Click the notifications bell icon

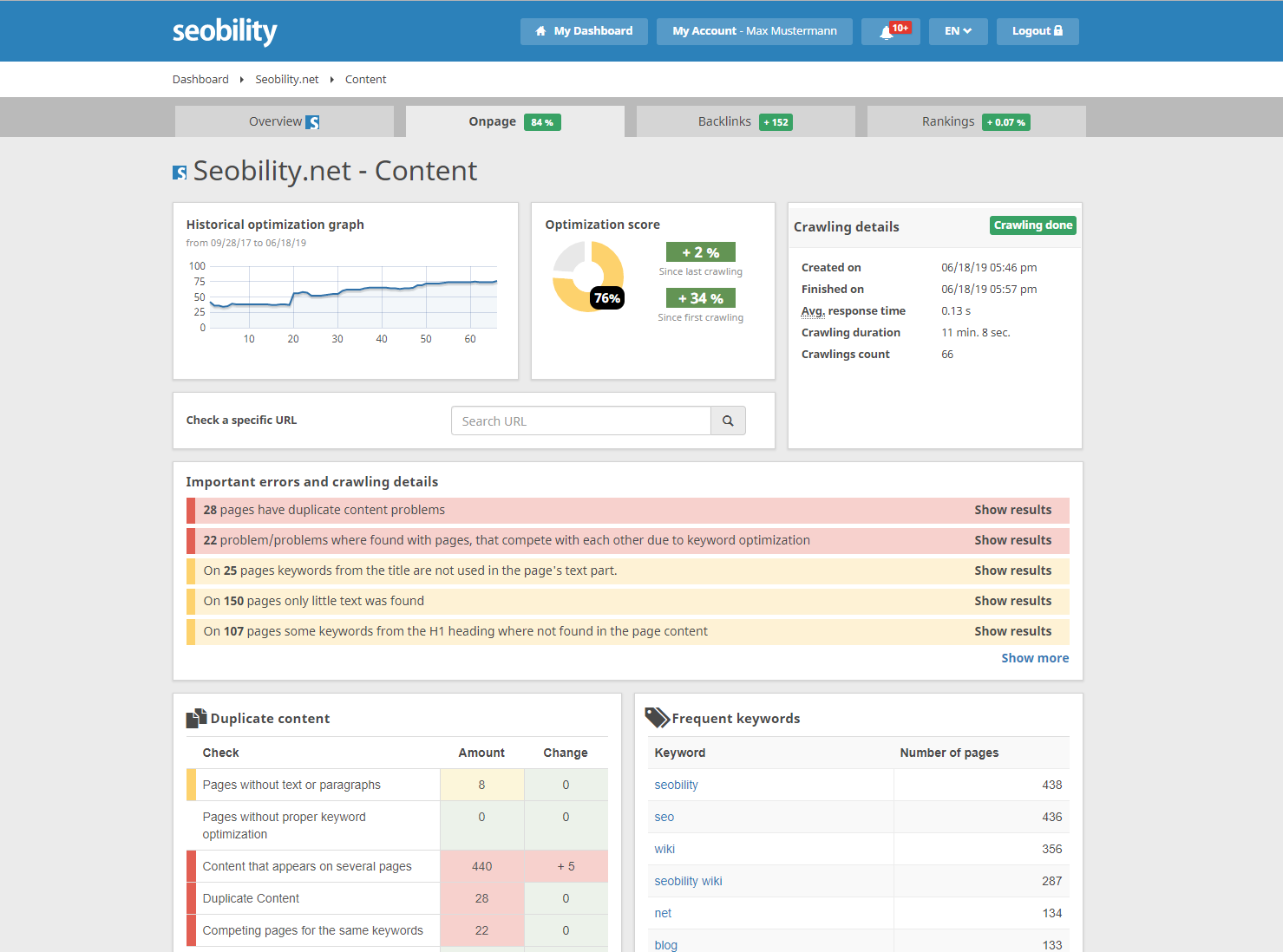(x=885, y=31)
